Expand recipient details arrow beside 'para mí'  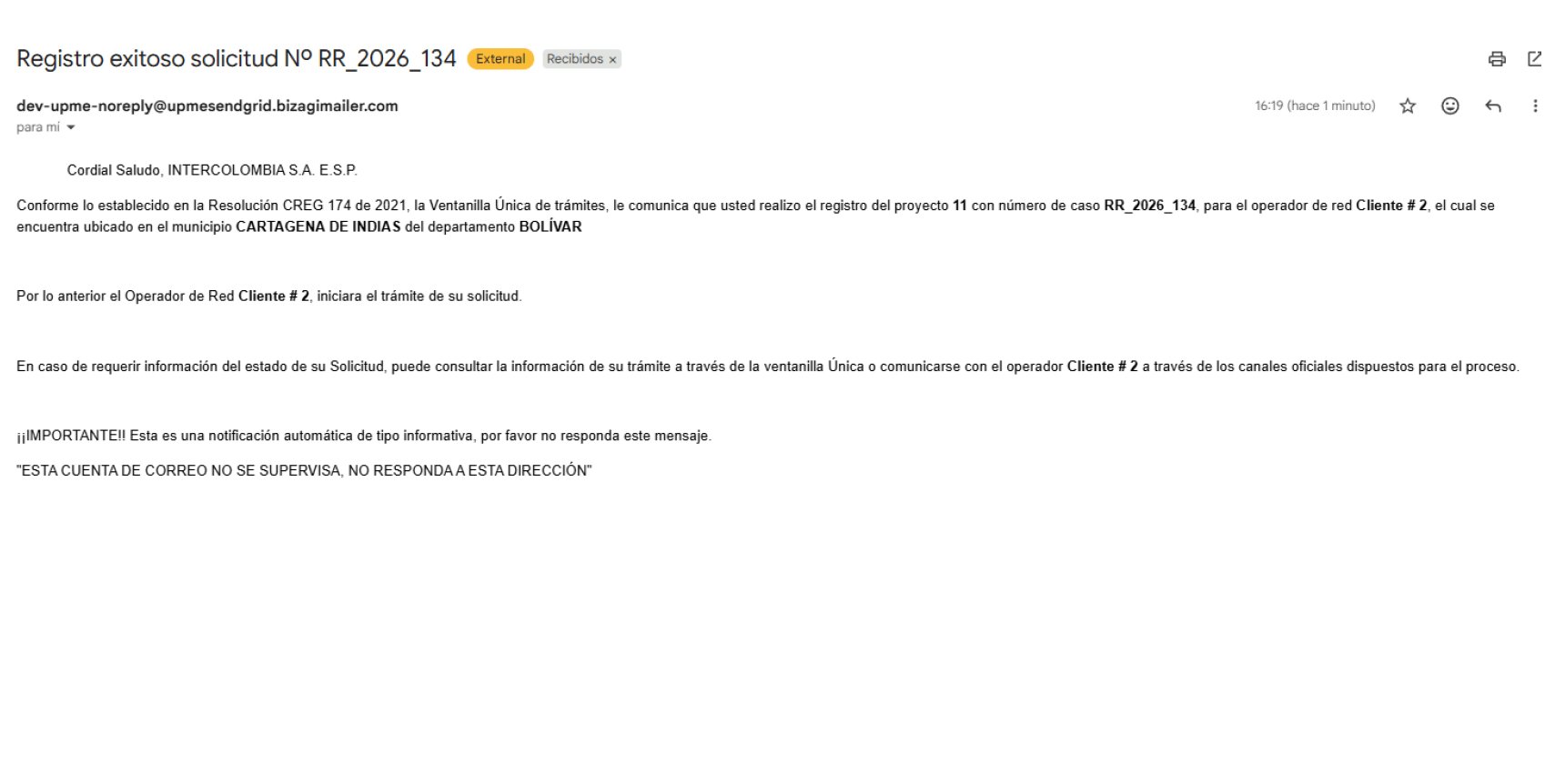tap(71, 128)
